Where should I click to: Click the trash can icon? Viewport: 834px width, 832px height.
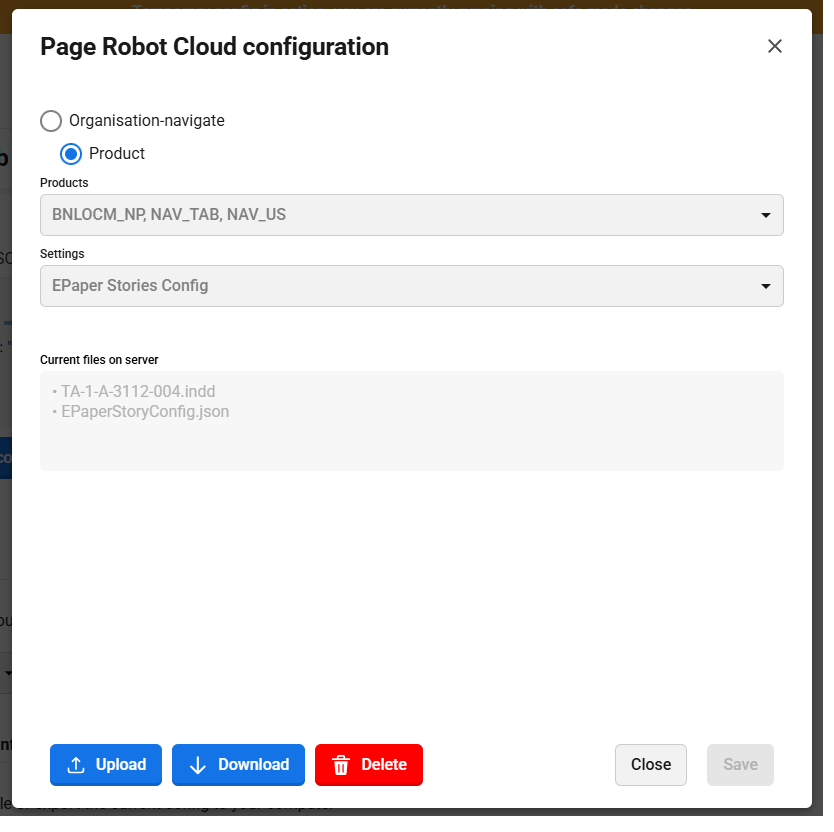[x=341, y=765]
